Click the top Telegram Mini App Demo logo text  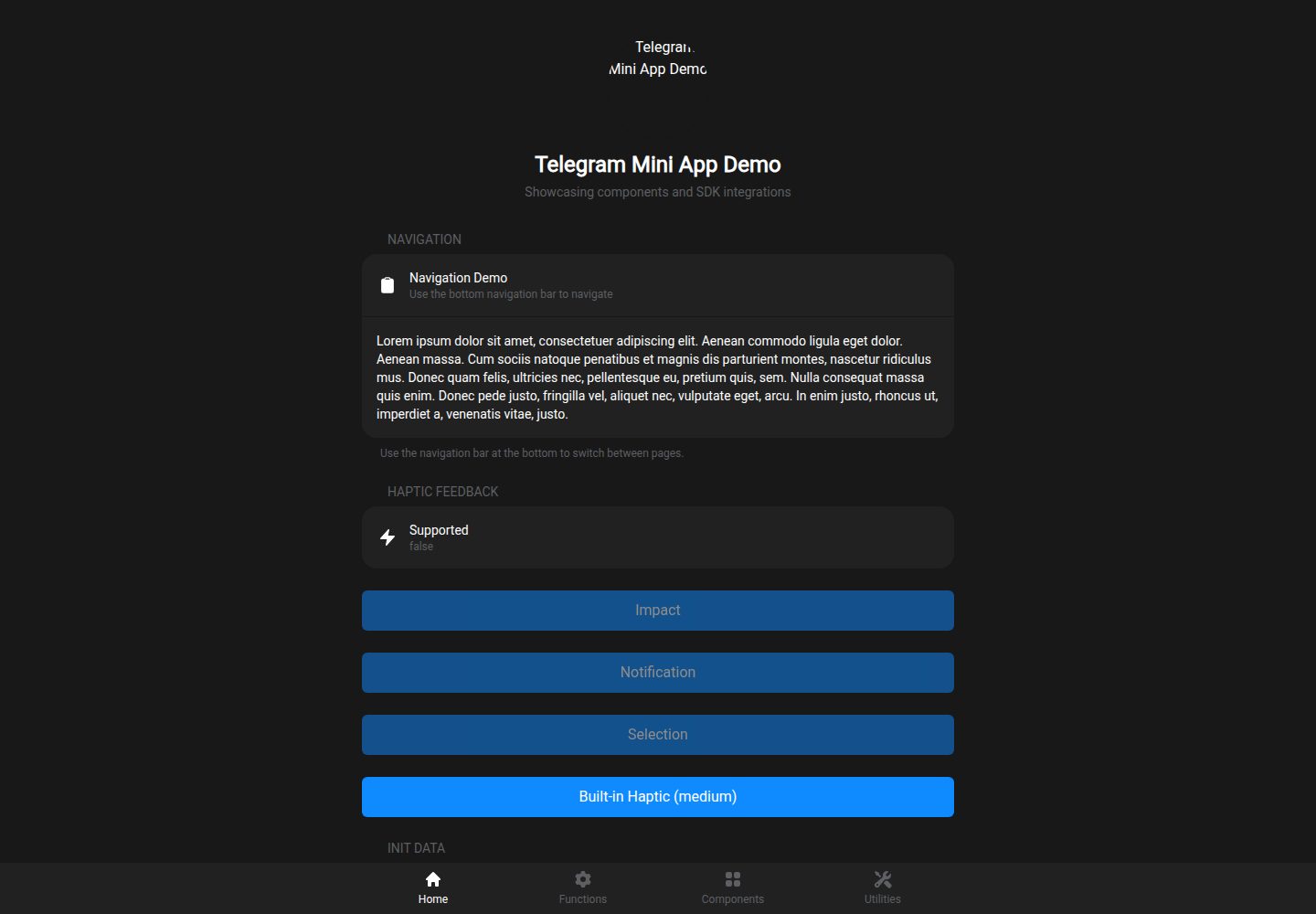point(658,58)
